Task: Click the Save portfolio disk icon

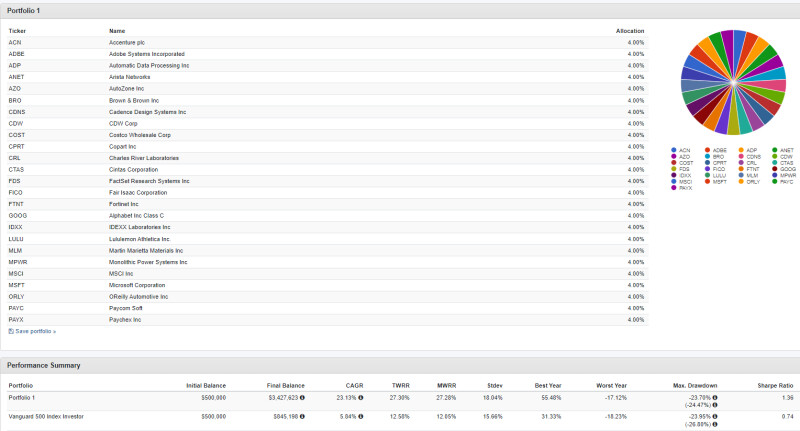Action: coord(11,332)
